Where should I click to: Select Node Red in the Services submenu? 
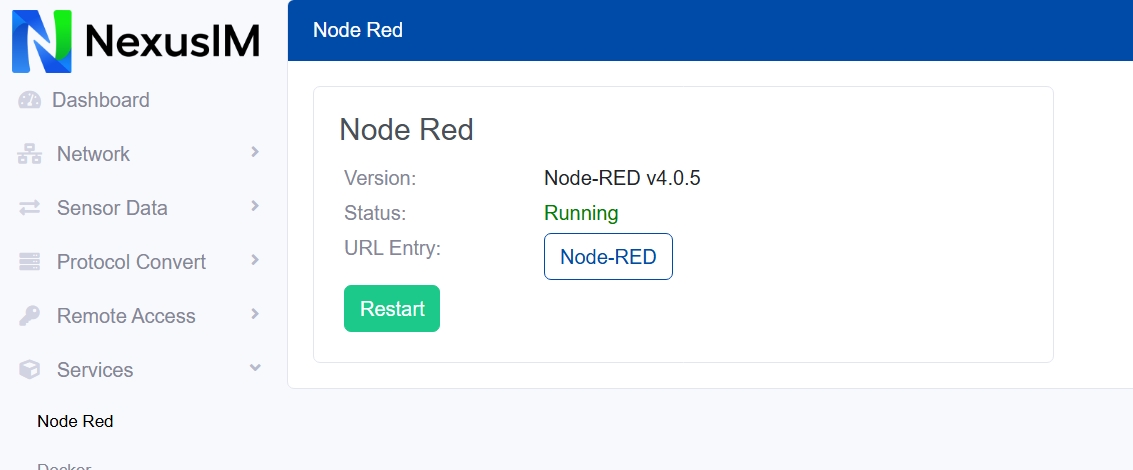(x=75, y=421)
